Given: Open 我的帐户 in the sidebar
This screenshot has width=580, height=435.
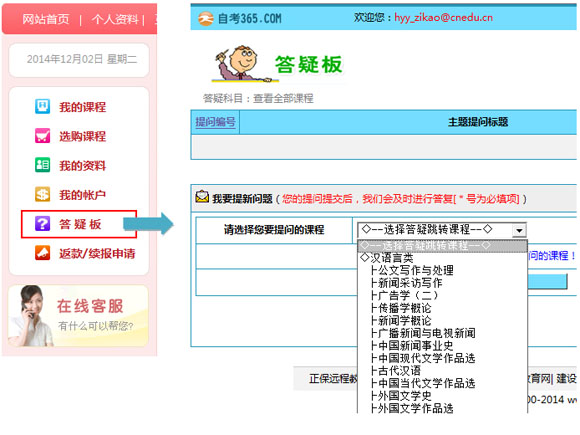Looking at the screenshot, I should 82,195.
